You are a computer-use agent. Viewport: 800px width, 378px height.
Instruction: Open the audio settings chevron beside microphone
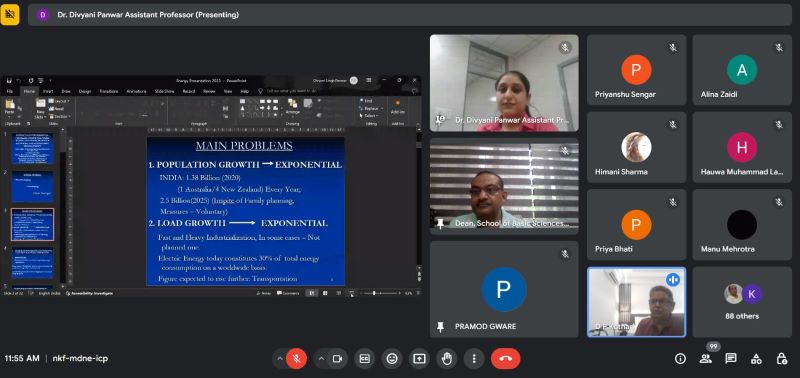click(x=280, y=359)
